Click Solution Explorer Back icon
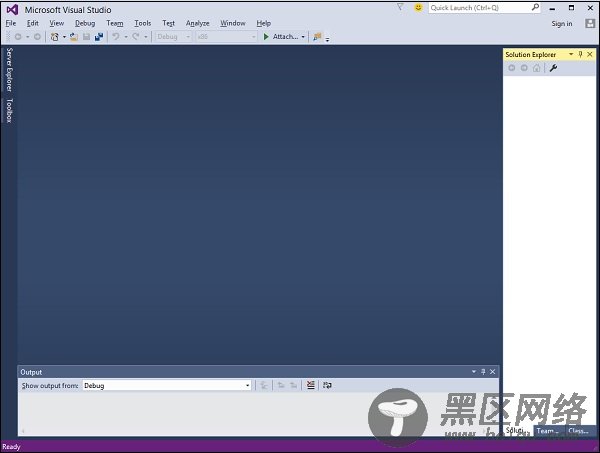This screenshot has width=600, height=453. coord(512,68)
